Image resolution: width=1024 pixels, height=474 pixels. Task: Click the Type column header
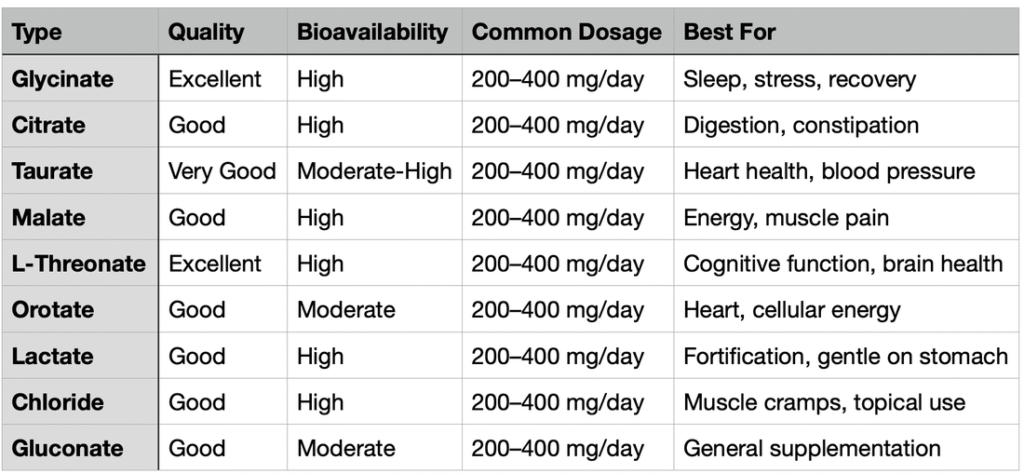coord(37,32)
